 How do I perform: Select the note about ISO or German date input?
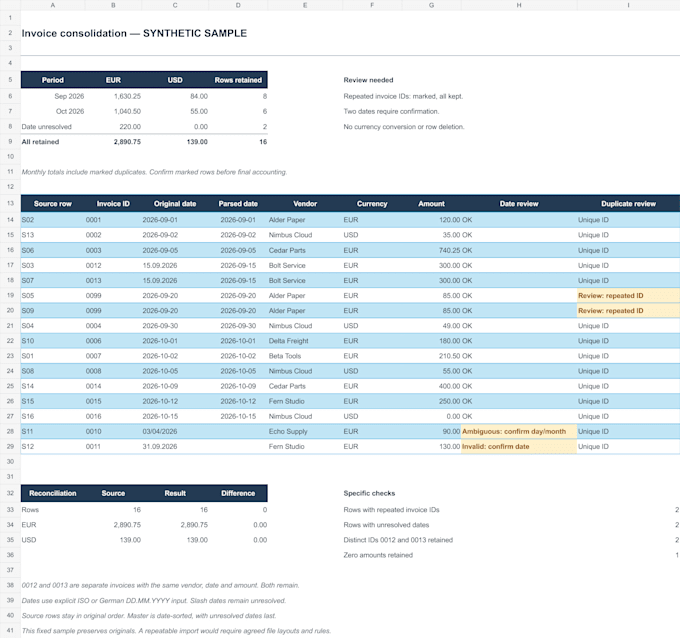154,601
